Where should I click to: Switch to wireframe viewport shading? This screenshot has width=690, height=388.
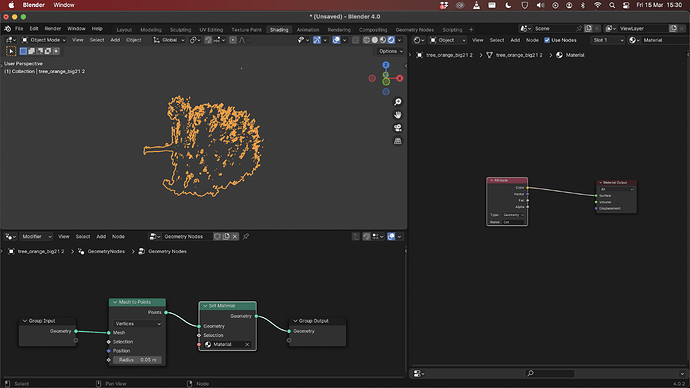pos(366,40)
